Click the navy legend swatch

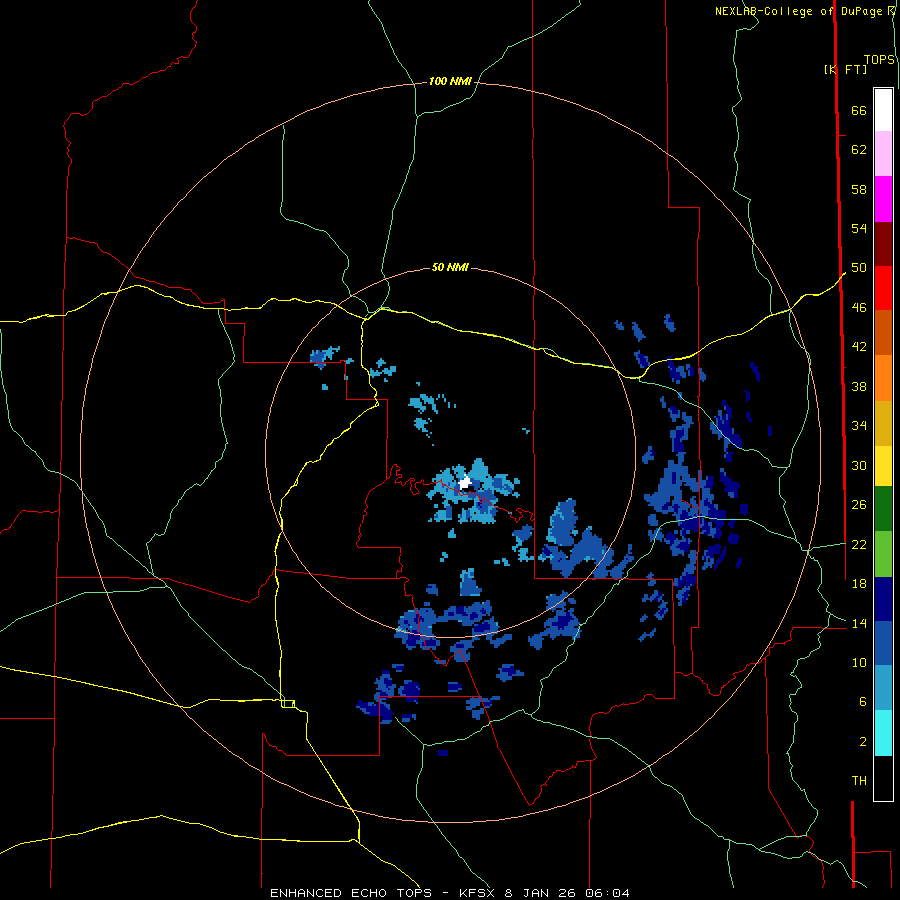click(883, 599)
